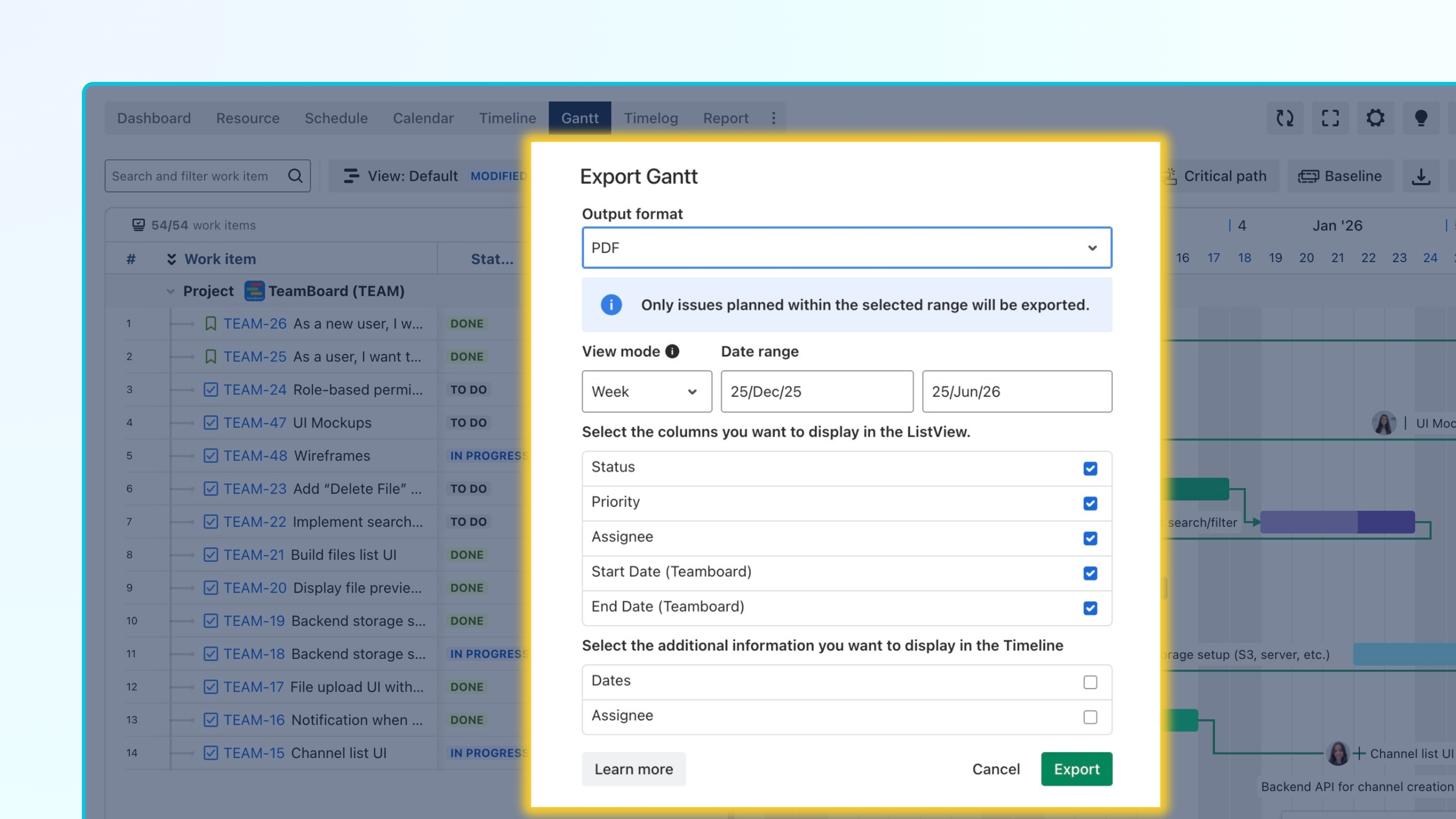The height and width of the screenshot is (819, 1456).
Task: Click the download export icon
Action: (x=1421, y=176)
